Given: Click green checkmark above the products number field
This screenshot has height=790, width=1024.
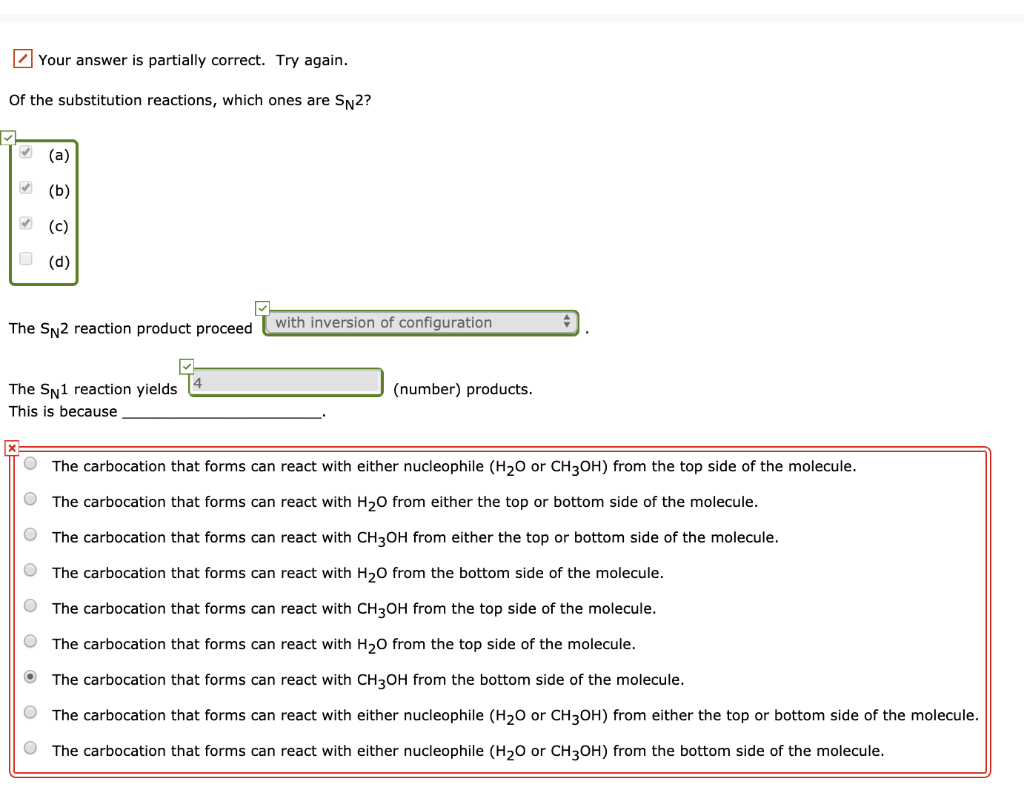Looking at the screenshot, I should (186, 366).
